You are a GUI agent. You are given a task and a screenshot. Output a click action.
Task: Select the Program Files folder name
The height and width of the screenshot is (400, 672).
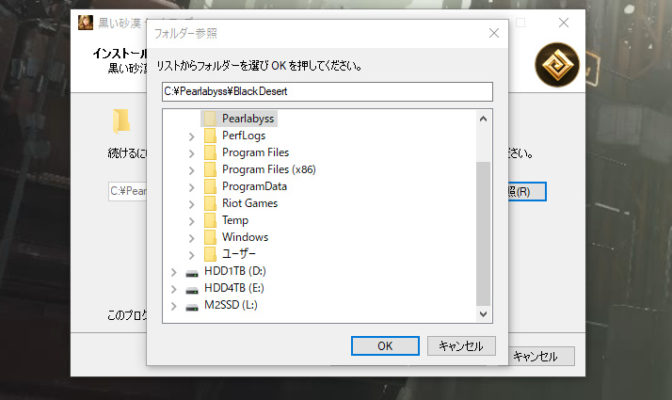(x=255, y=152)
